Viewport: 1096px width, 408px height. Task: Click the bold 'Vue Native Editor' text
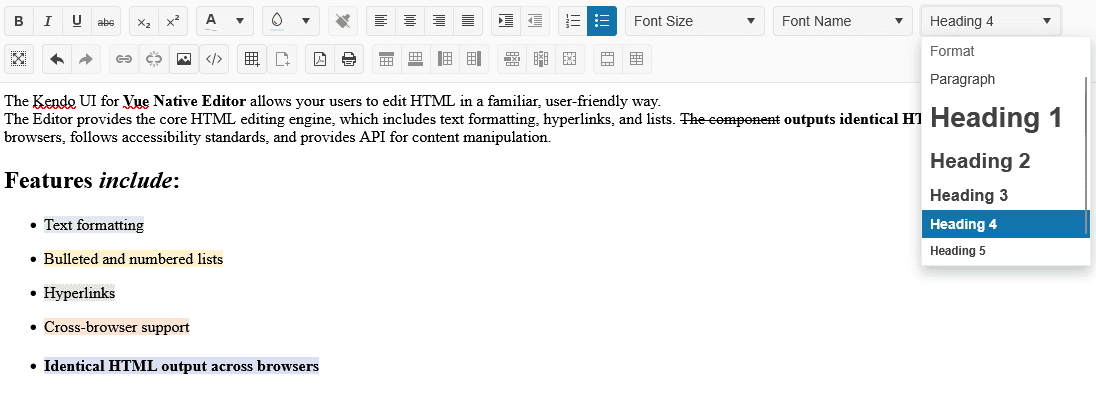tap(185, 101)
